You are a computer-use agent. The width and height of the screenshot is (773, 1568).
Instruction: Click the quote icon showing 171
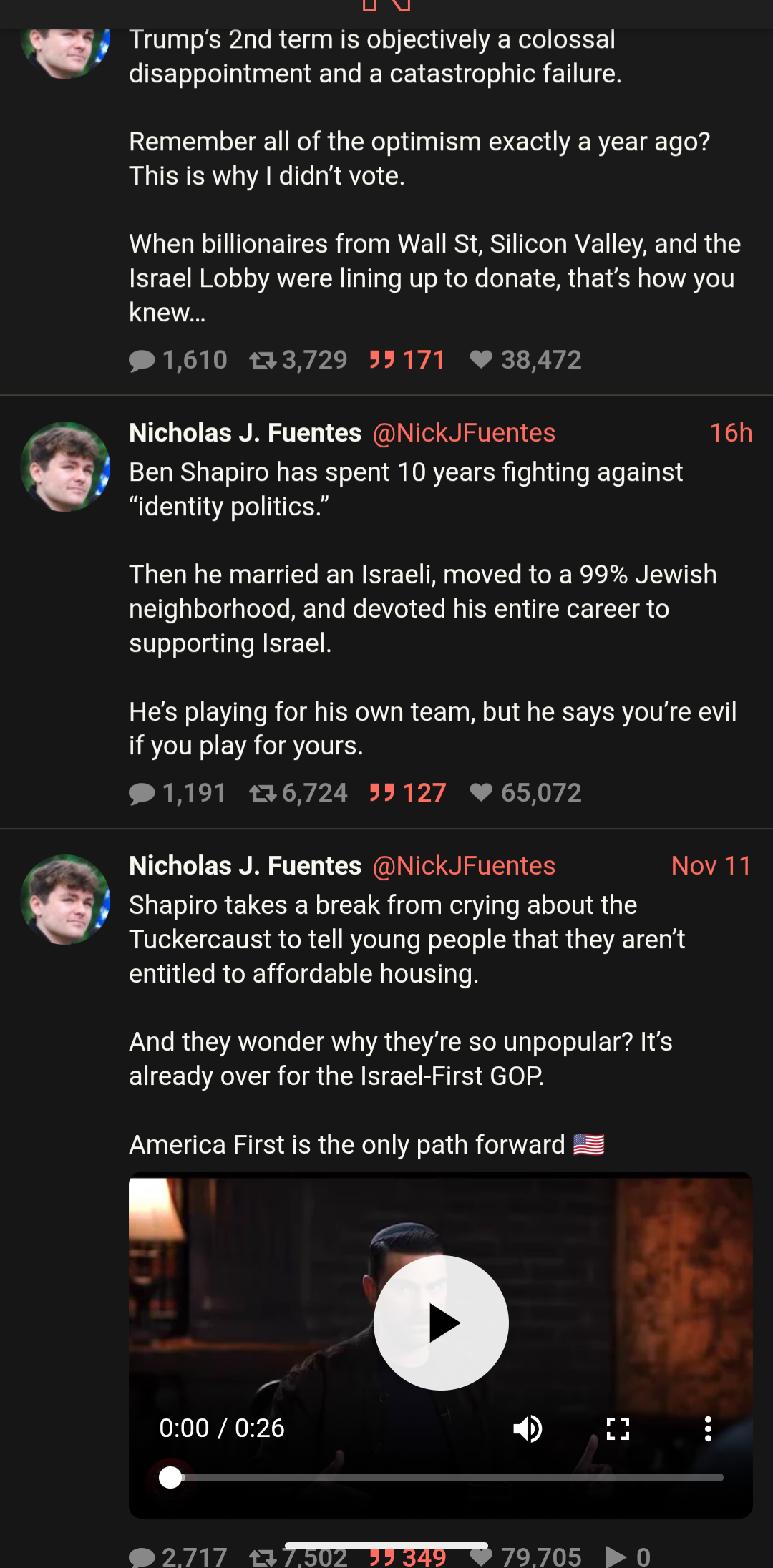click(x=382, y=360)
